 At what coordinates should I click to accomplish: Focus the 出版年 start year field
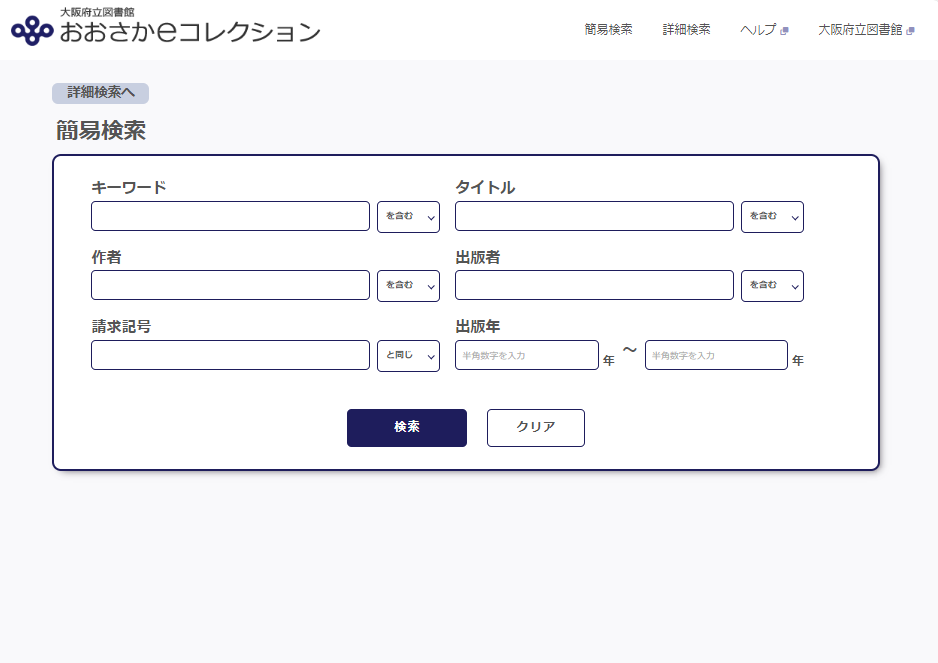527,355
